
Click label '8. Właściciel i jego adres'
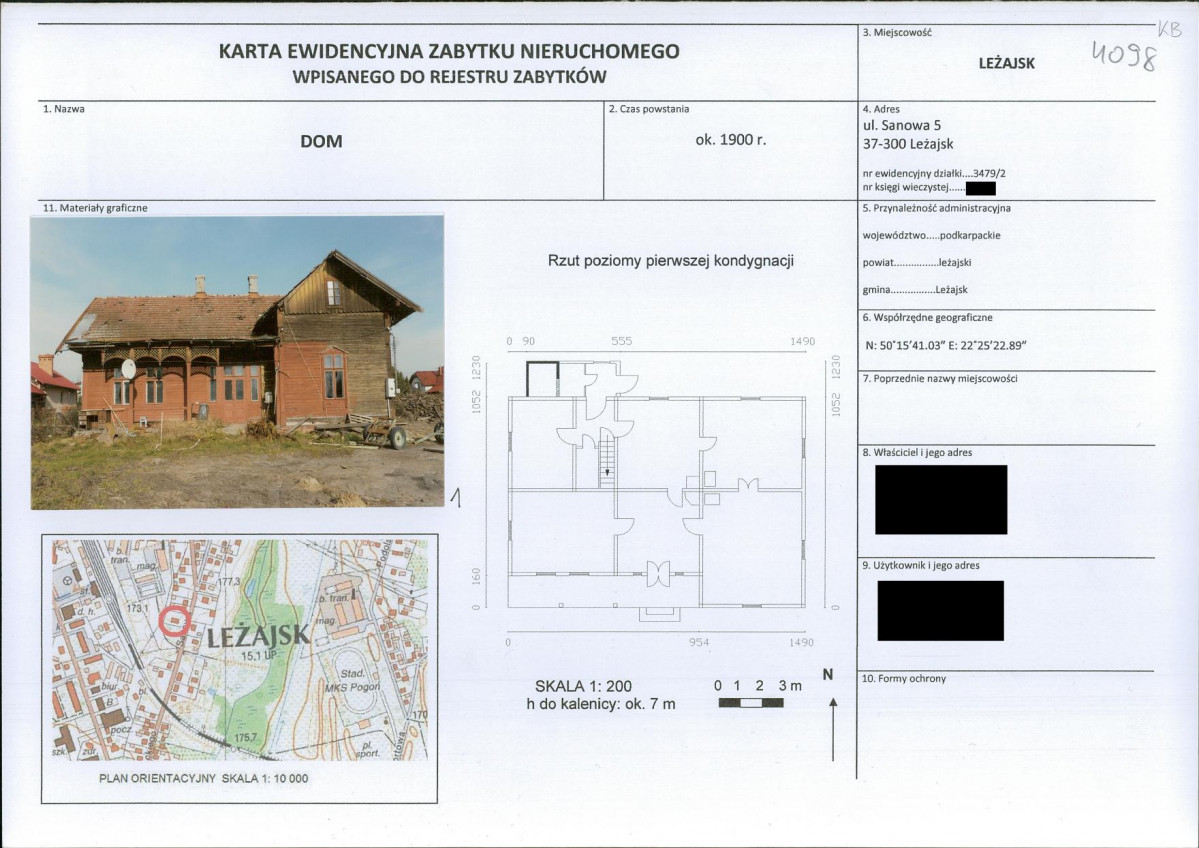point(918,453)
